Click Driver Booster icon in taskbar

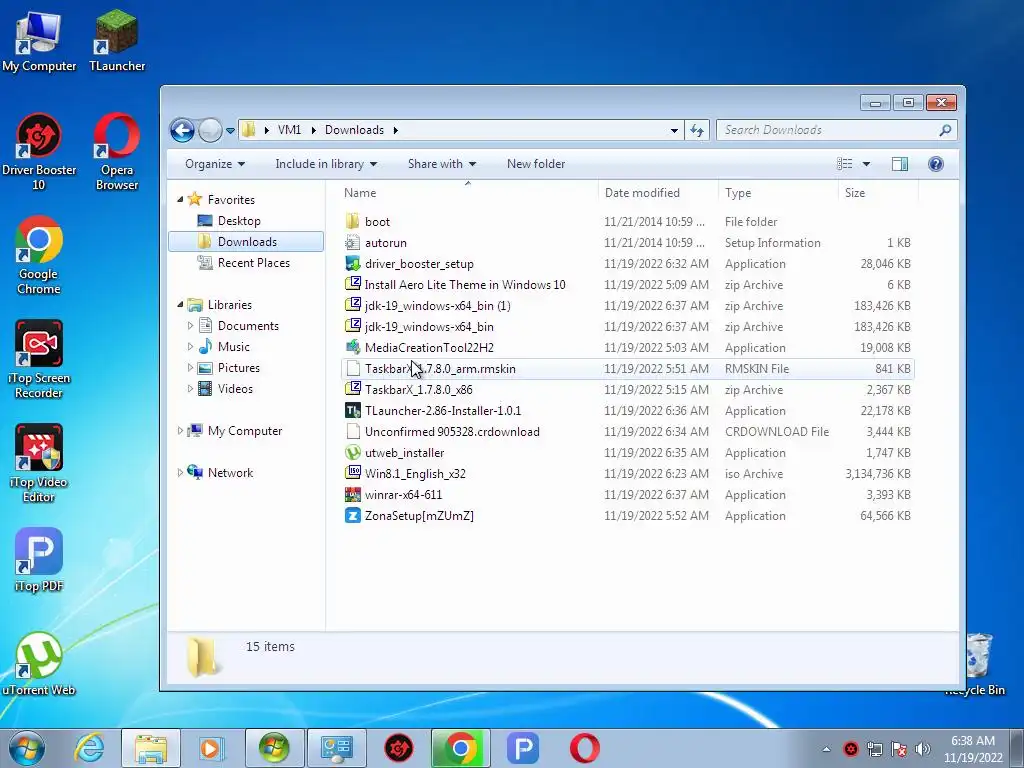click(398, 748)
